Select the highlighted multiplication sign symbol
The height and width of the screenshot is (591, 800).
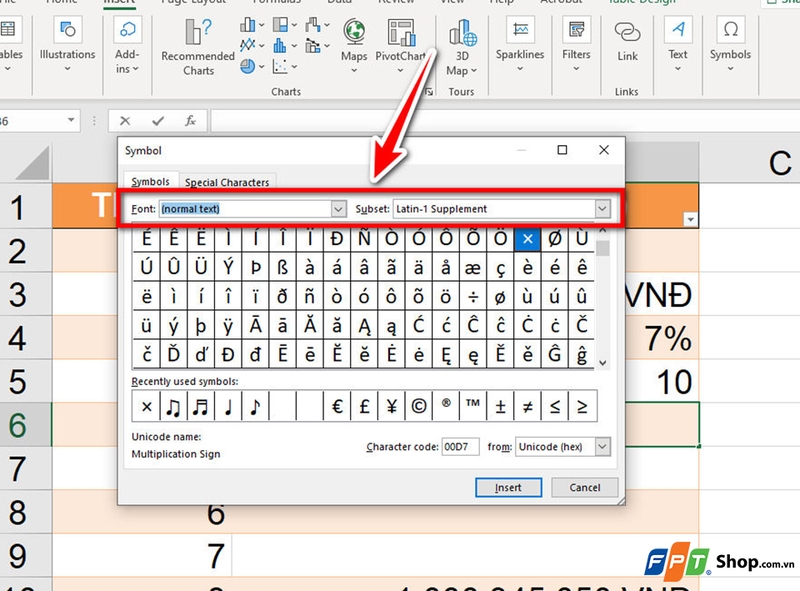coord(527,239)
